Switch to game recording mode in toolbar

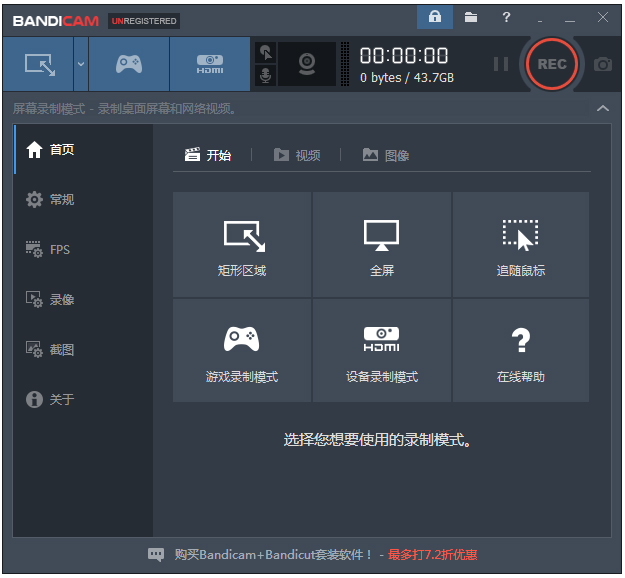click(x=129, y=64)
